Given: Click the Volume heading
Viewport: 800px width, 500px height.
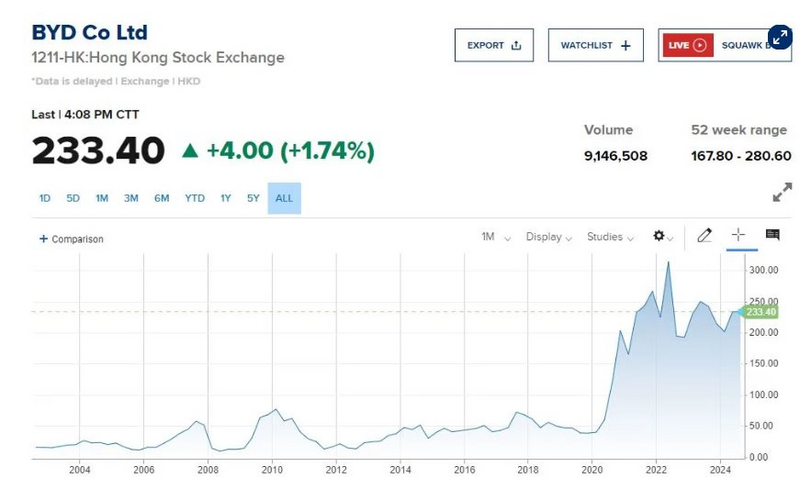Looking at the screenshot, I should 609,130.
